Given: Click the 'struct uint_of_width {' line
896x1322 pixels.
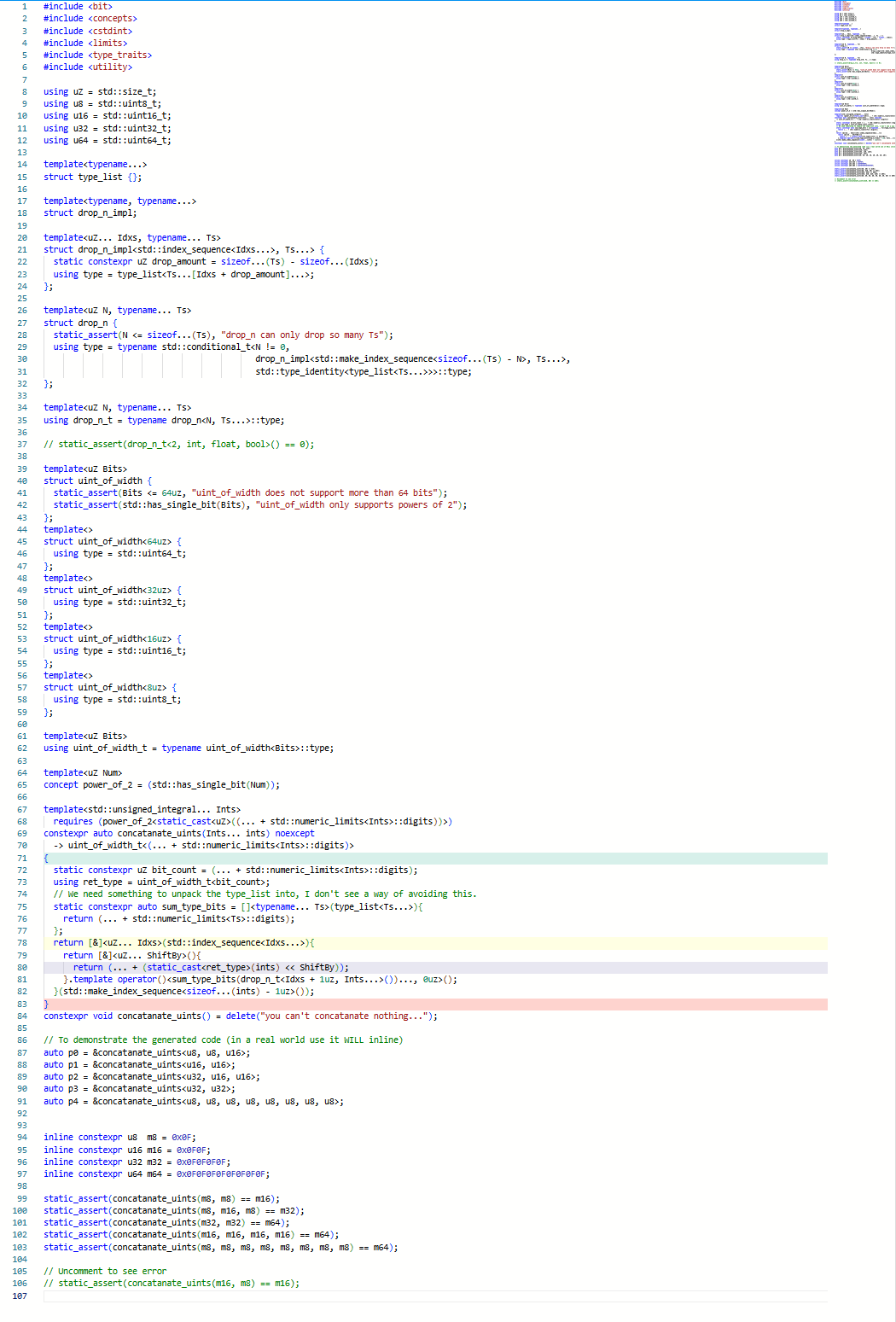Looking at the screenshot, I should (98, 481).
